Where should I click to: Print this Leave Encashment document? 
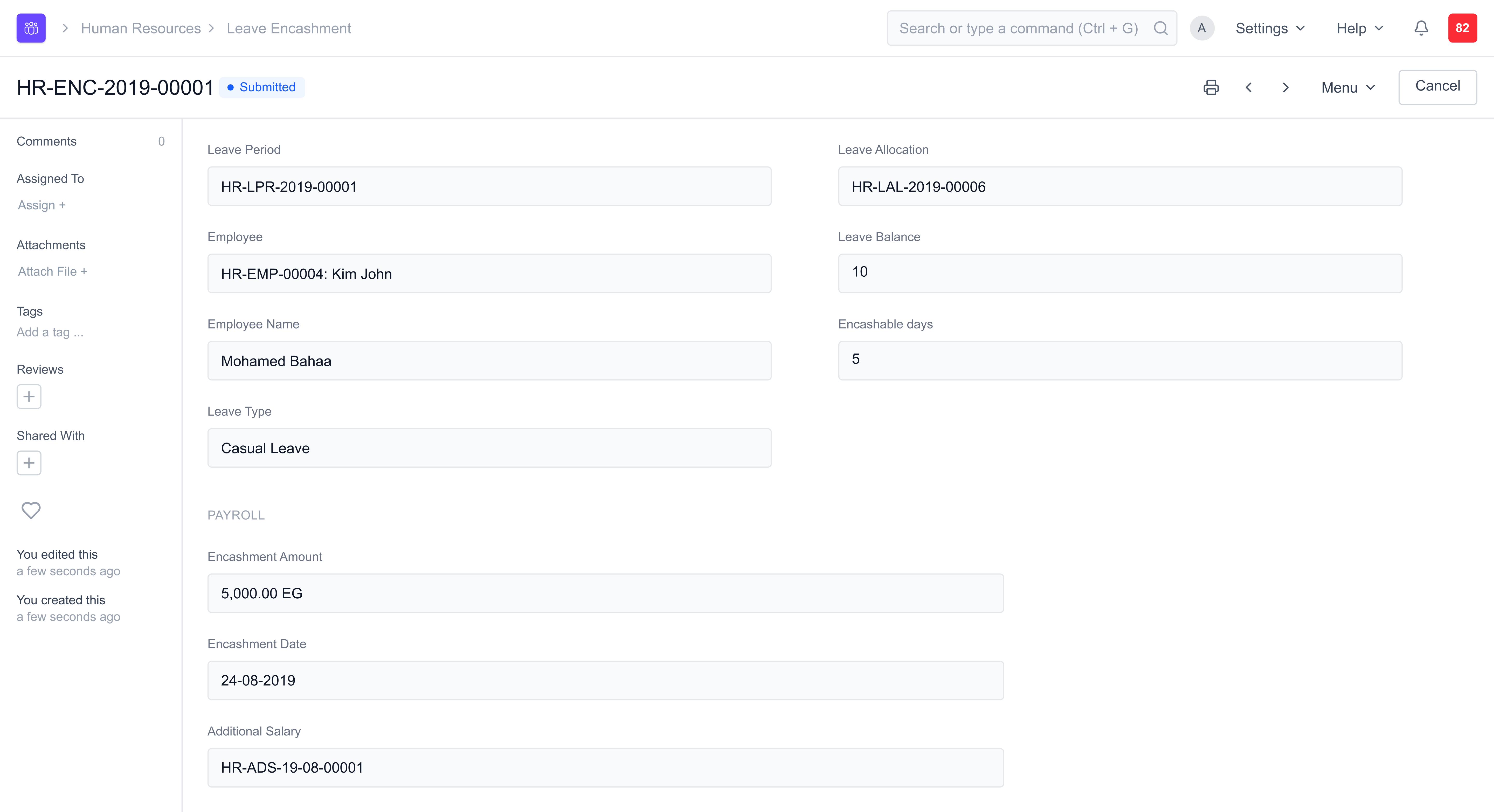point(1211,88)
